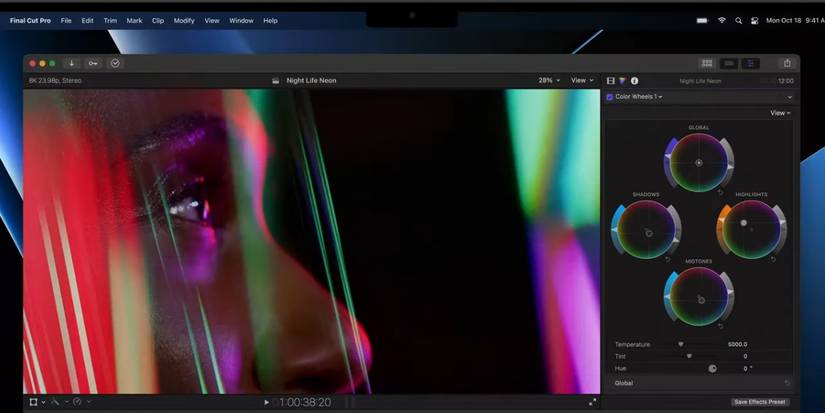Click the Wi-Fi status icon in menu bar
This screenshot has height=413, width=825.
[722, 20]
